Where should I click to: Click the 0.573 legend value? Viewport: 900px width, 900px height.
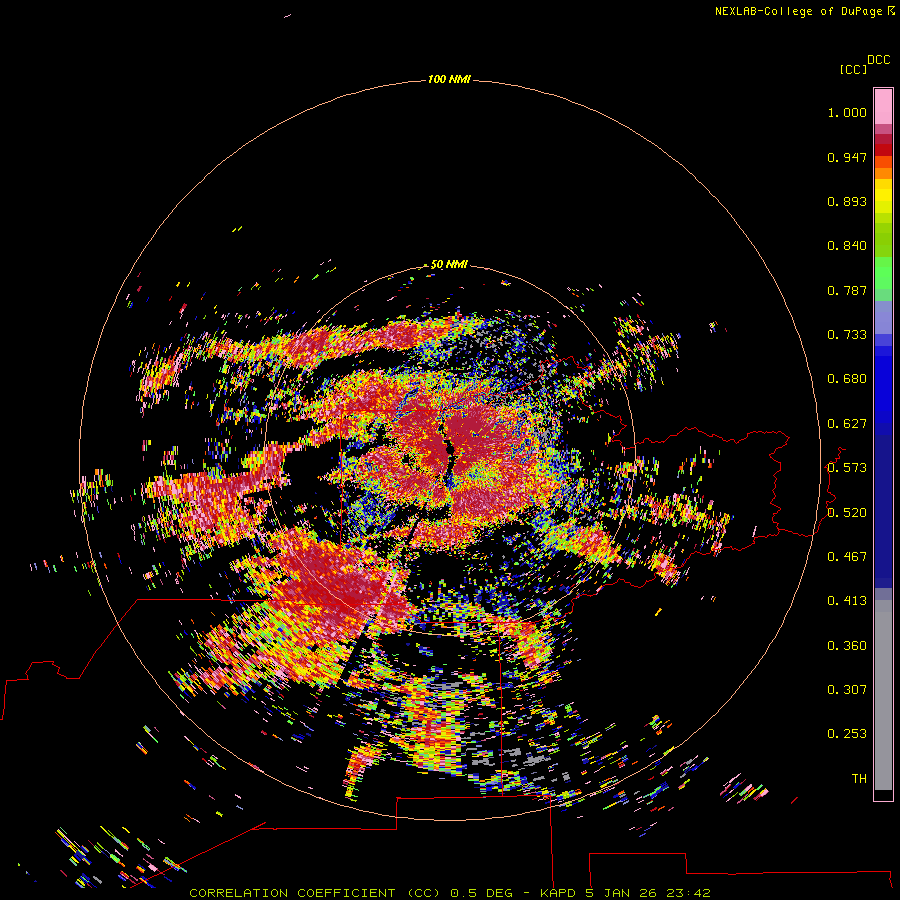pos(847,468)
